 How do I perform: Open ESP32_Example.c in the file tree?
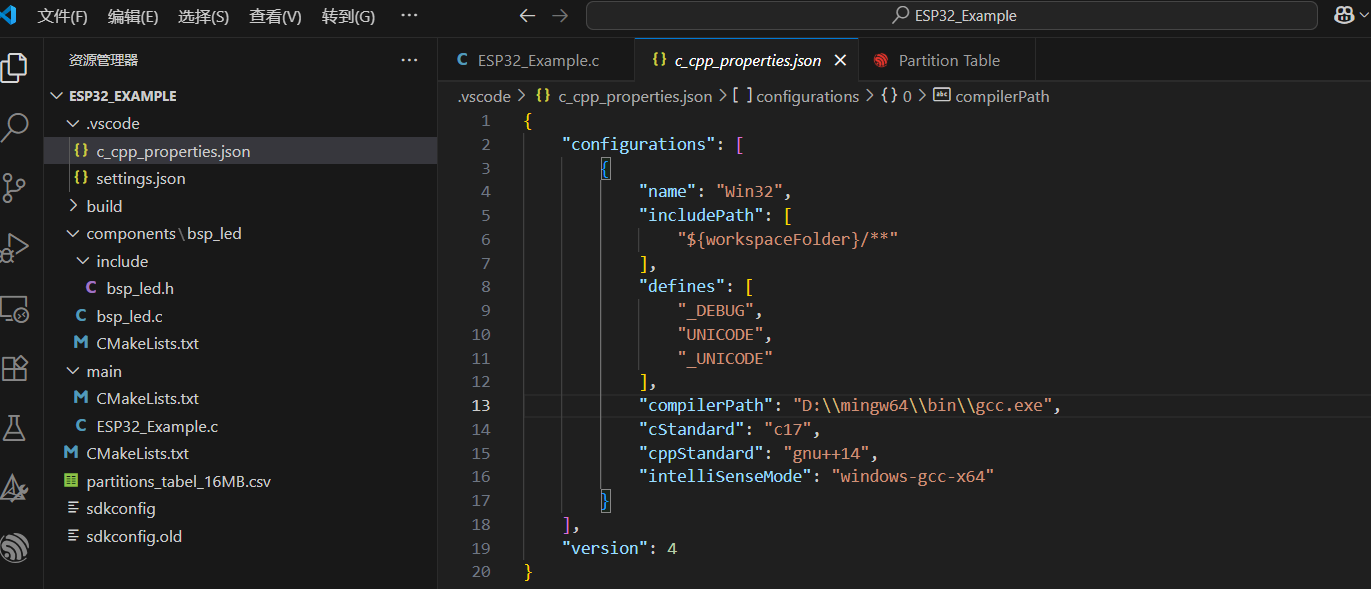[x=240, y=426]
